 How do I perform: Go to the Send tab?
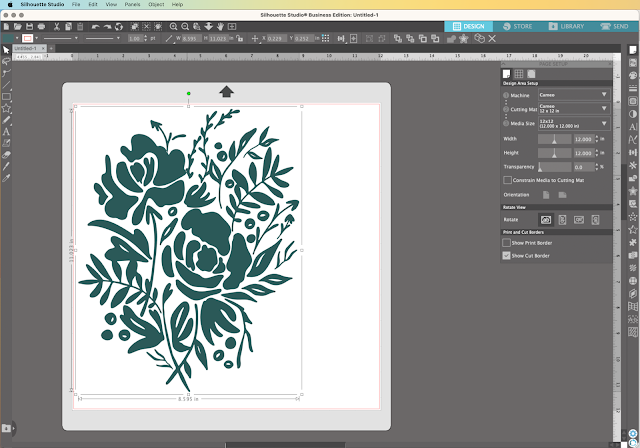tap(614, 24)
